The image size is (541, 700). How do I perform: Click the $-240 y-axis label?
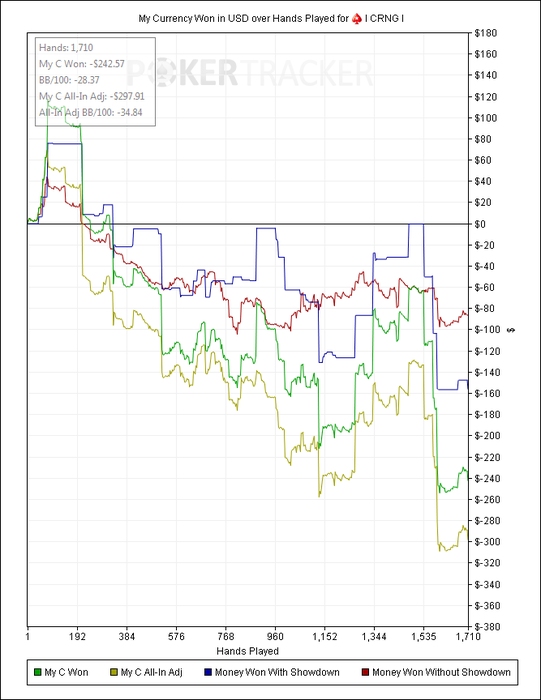(487, 479)
